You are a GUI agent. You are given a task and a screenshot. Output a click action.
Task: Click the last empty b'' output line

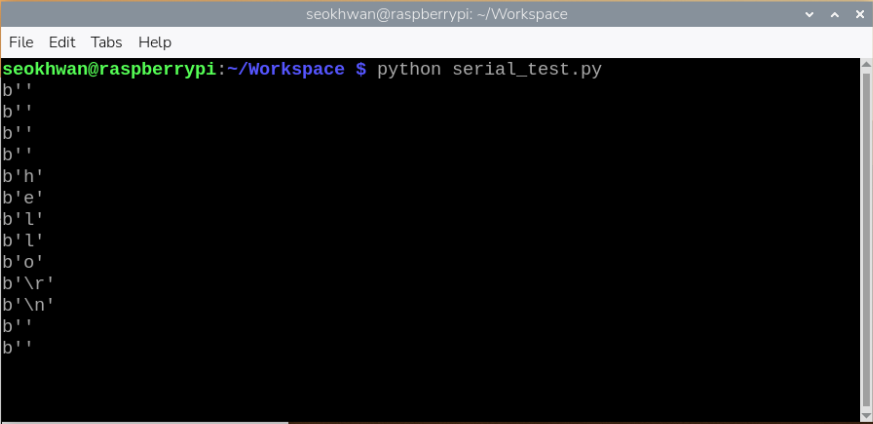point(18,348)
